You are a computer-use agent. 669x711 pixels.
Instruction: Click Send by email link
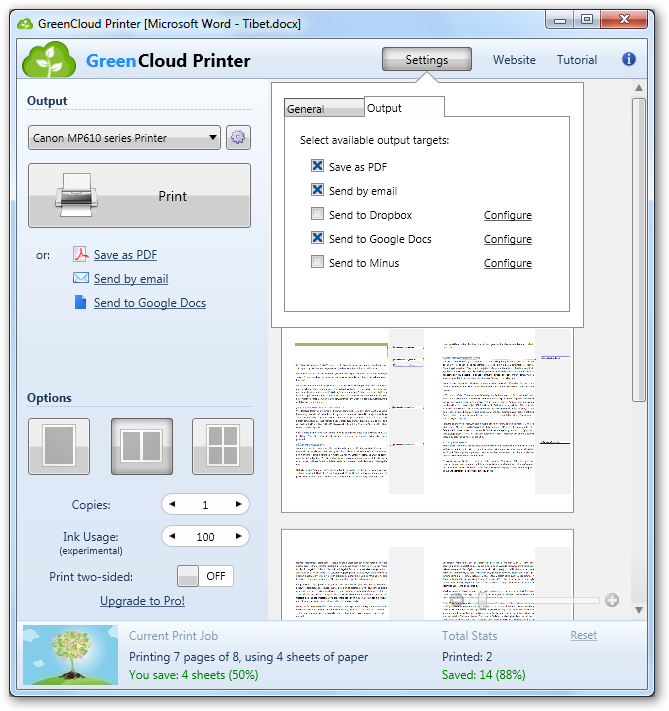click(131, 279)
